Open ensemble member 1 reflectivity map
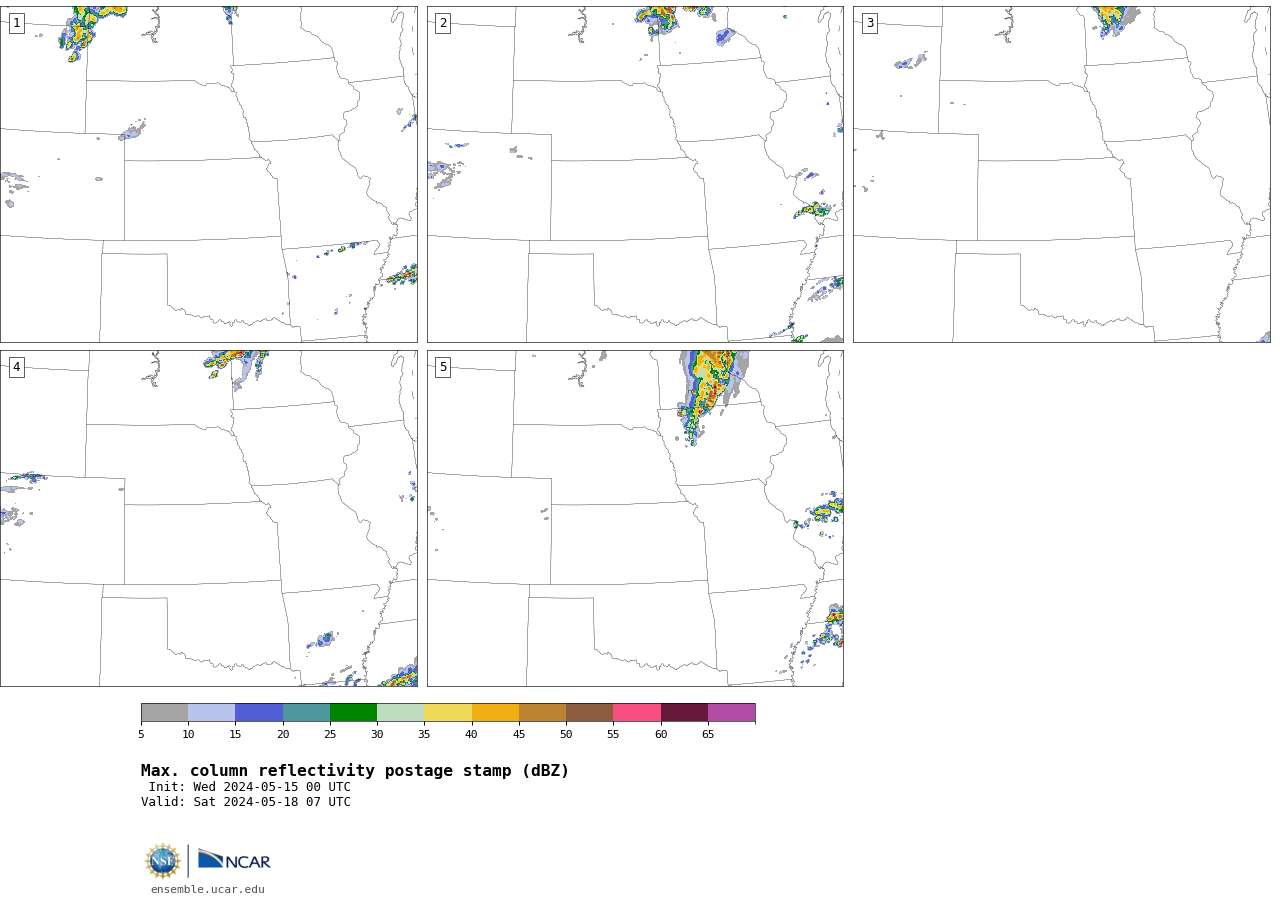 tap(209, 174)
